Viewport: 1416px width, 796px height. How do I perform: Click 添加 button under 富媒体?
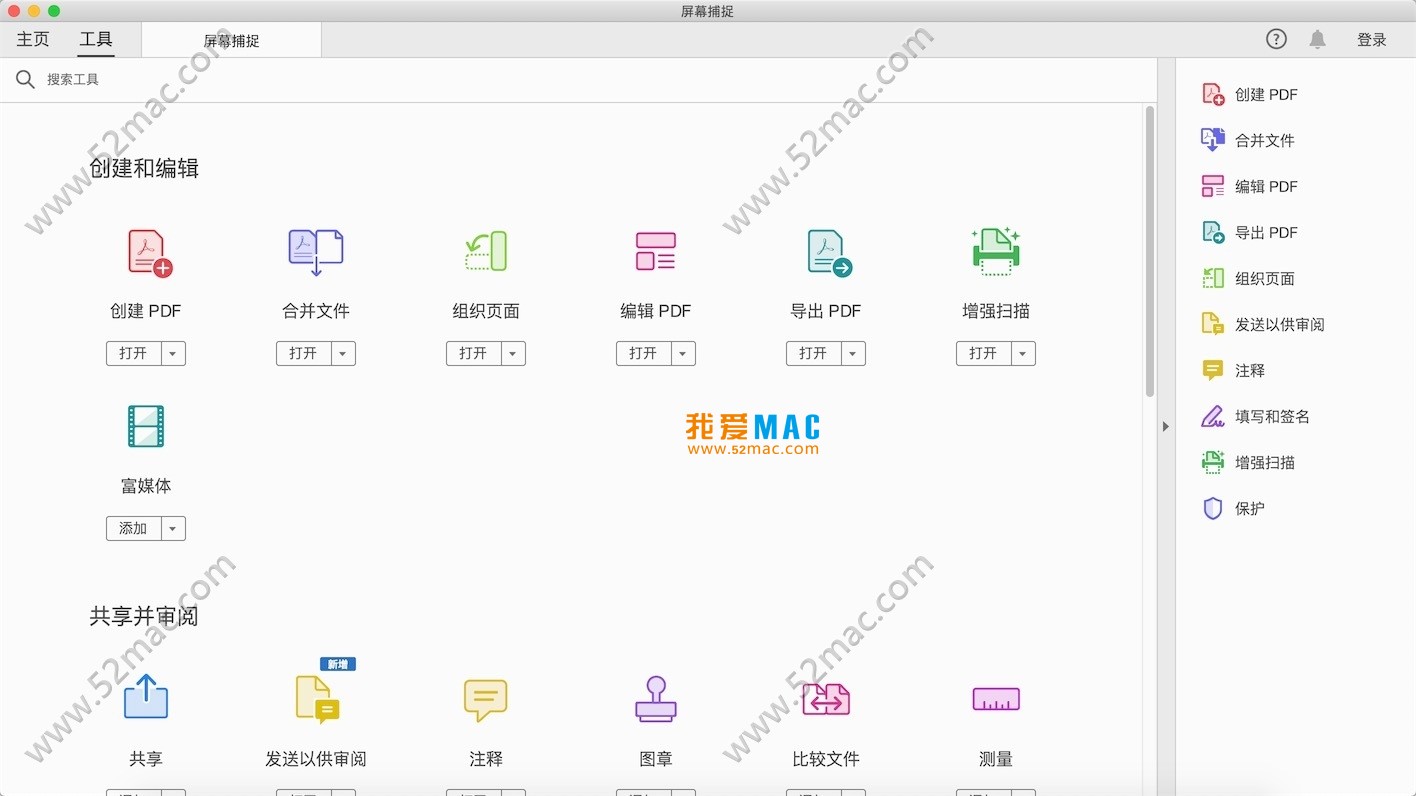134,528
